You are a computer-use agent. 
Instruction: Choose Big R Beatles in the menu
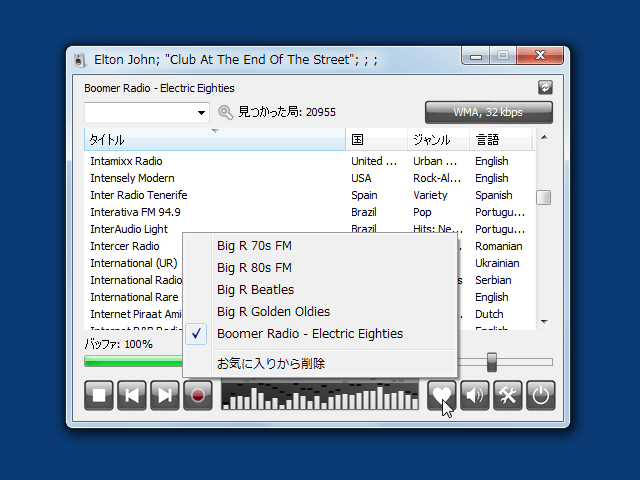320,290
